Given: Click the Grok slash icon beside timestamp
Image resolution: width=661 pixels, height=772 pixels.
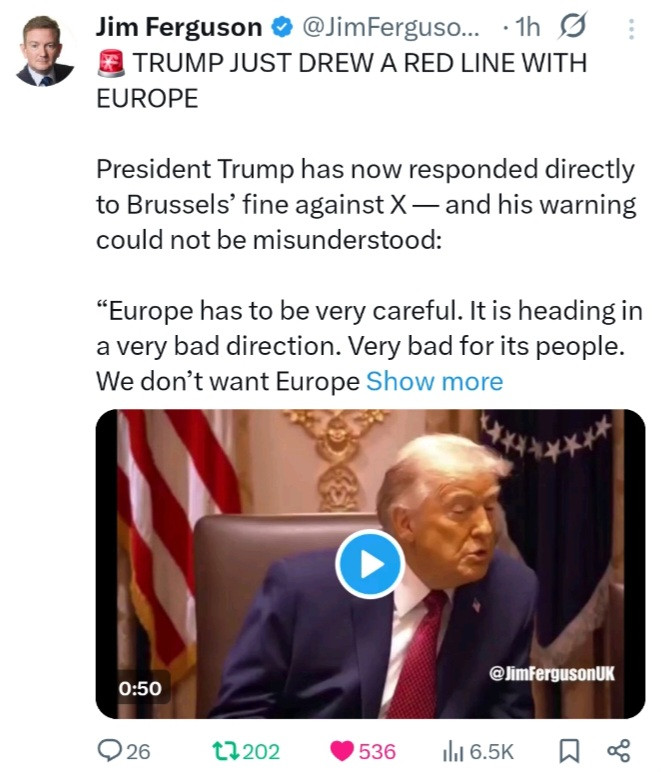Looking at the screenshot, I should [572, 27].
